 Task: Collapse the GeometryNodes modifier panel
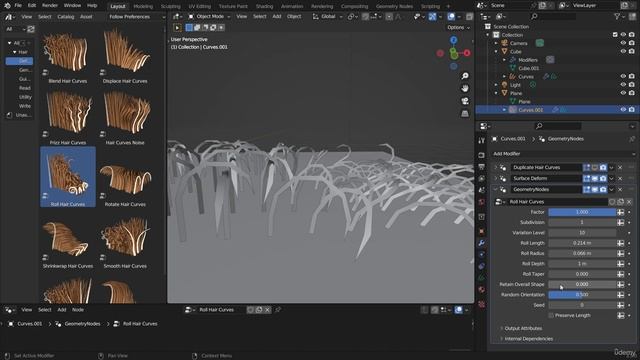(496, 190)
